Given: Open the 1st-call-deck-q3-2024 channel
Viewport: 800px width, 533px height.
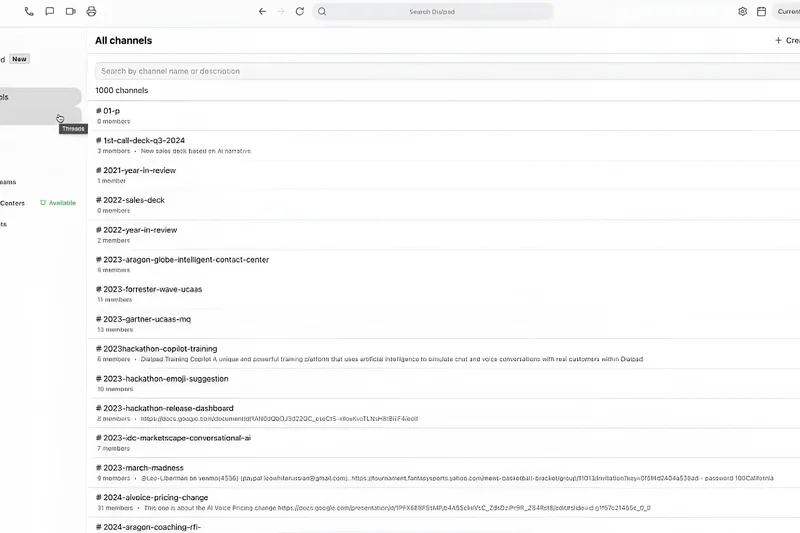Looking at the screenshot, I should pyautogui.click(x=143, y=141).
